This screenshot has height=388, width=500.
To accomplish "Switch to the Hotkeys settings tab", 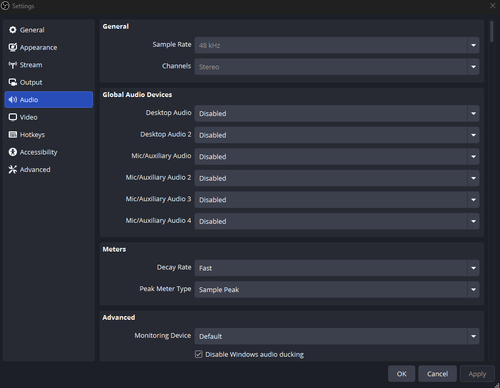I will click(49, 135).
